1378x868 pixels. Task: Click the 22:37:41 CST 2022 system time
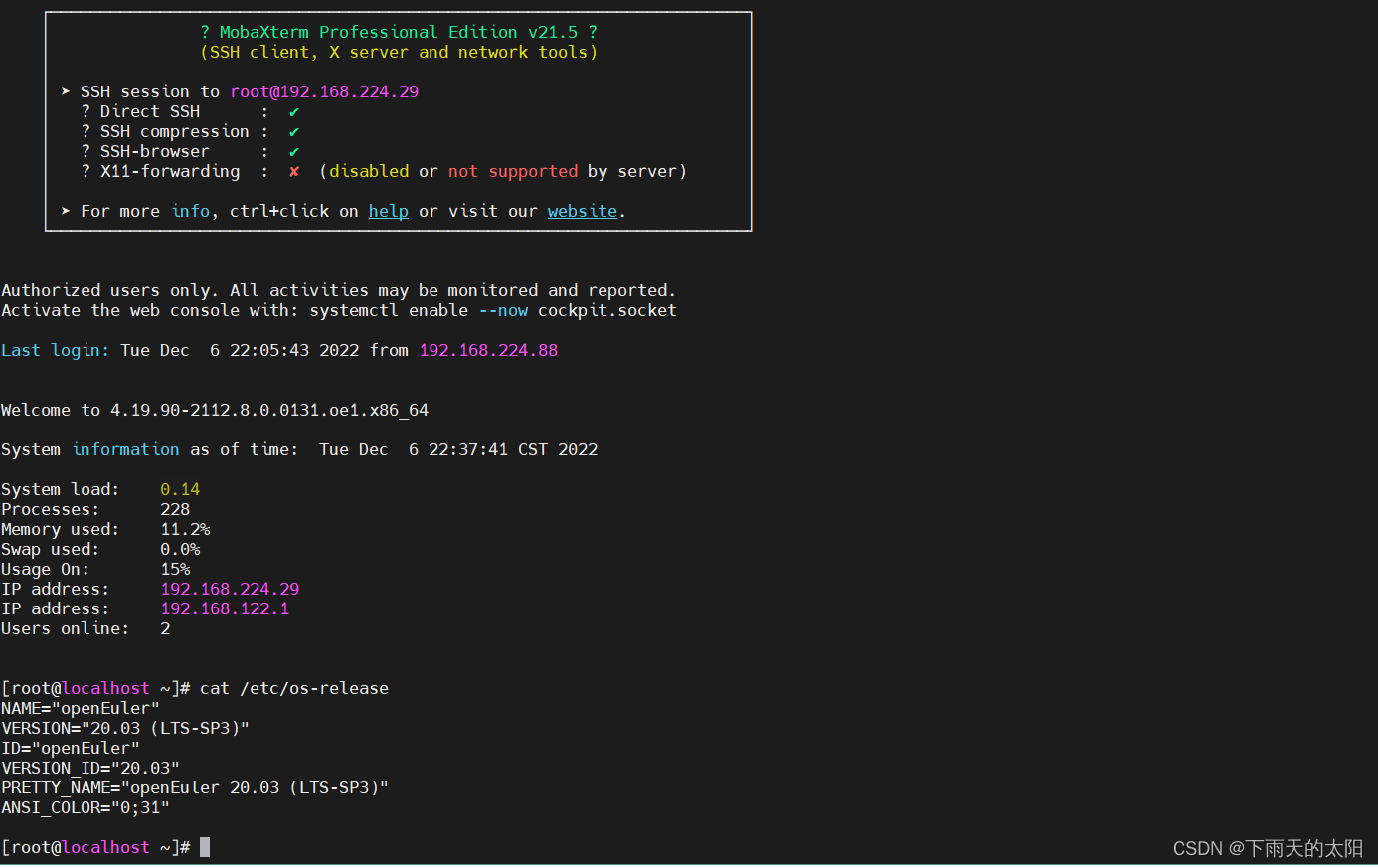pos(513,449)
